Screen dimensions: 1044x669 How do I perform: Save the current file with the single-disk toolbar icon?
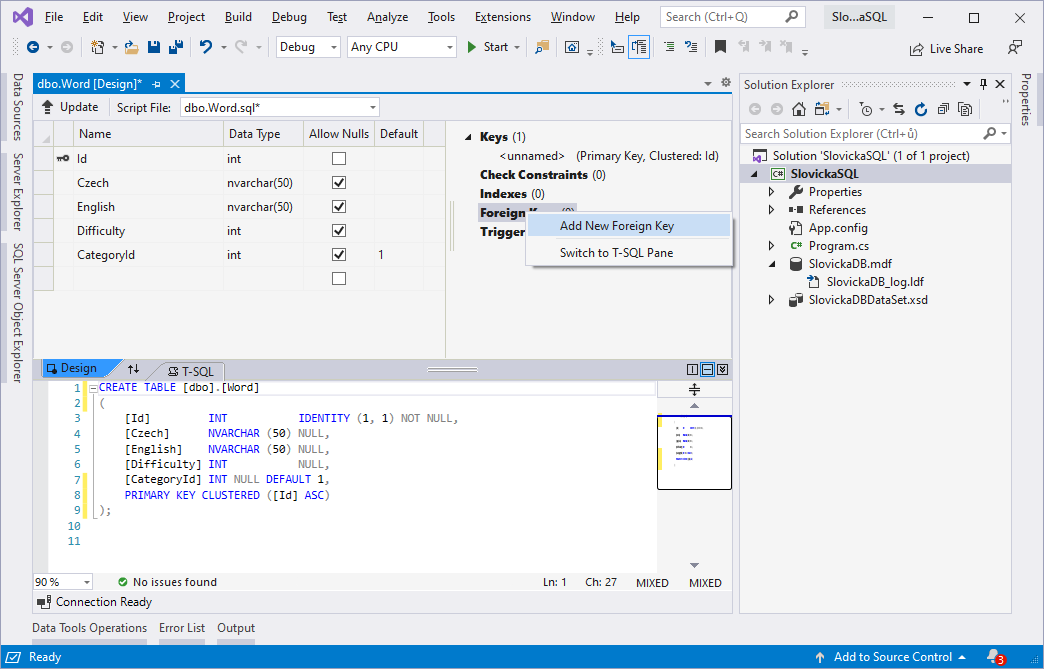coord(154,47)
